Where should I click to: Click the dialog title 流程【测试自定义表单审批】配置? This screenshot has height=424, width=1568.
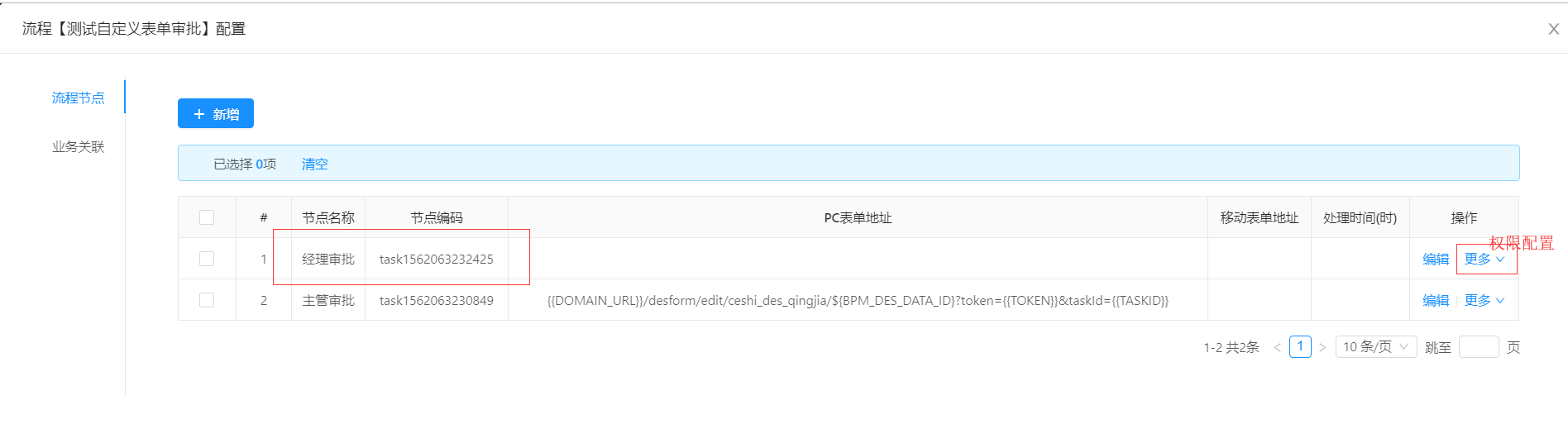coord(134,29)
